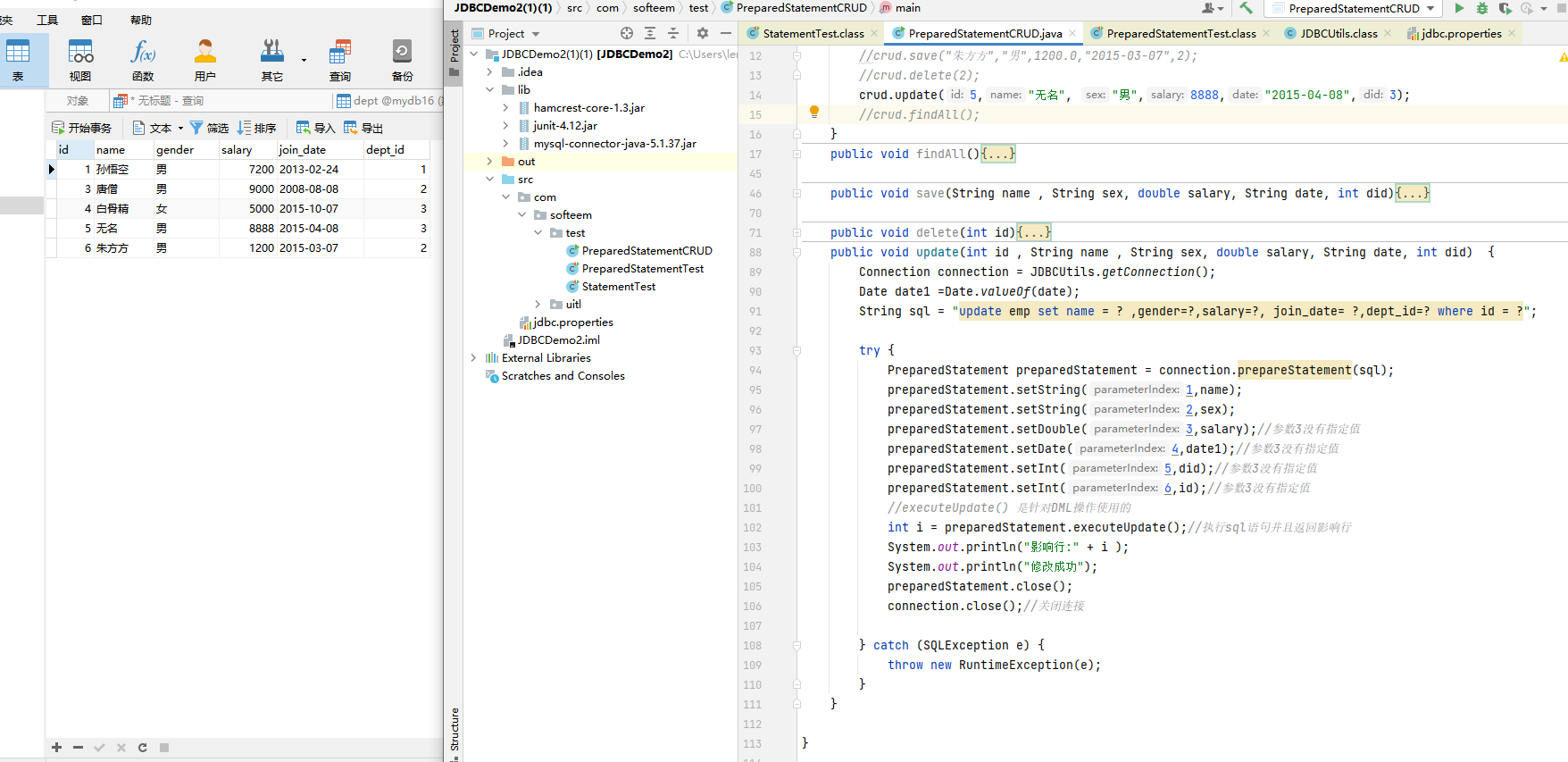Run with Coverage icon in IntelliJ toolbar
Screen dimensions: 1568x762
(x=1505, y=8)
